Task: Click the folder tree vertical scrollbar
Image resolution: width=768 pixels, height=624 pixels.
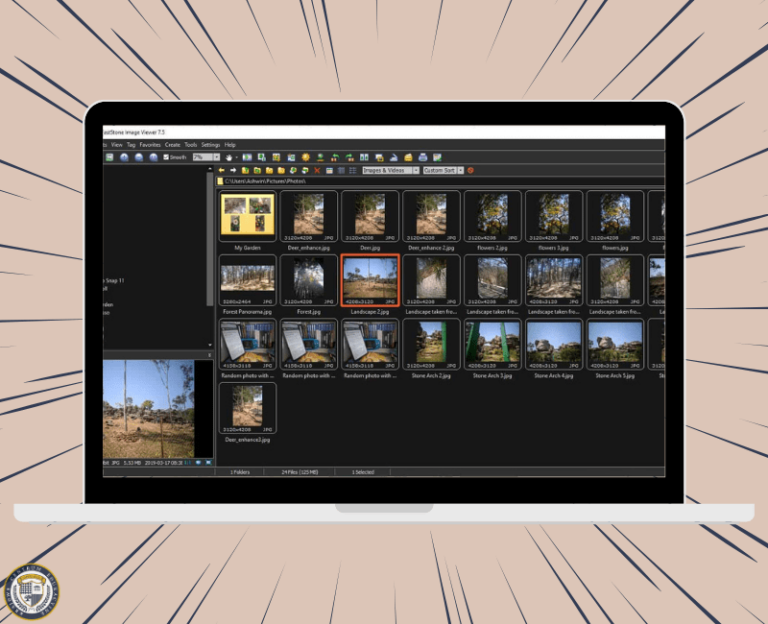Action: (210, 257)
